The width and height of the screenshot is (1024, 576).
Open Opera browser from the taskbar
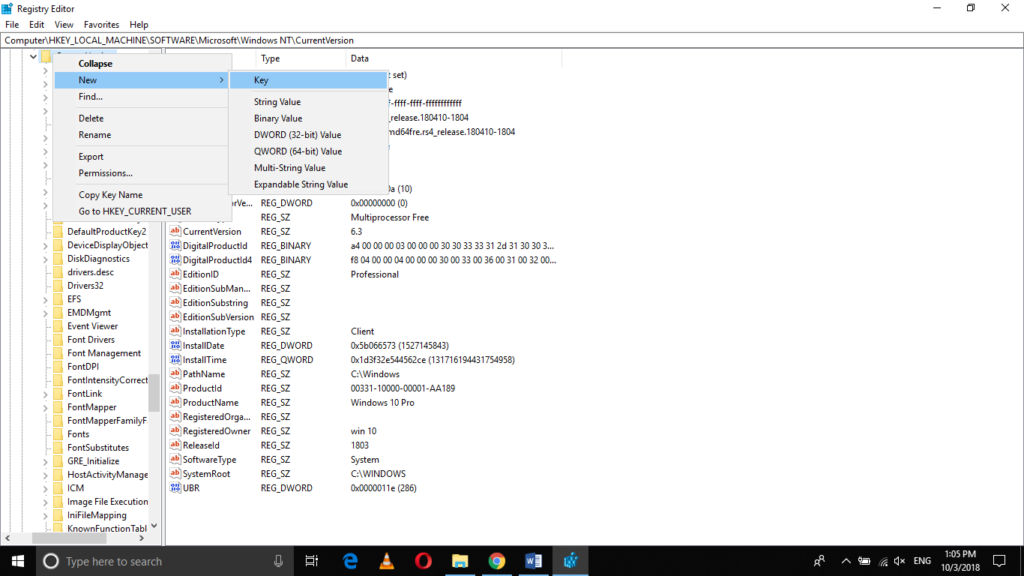tap(423, 561)
